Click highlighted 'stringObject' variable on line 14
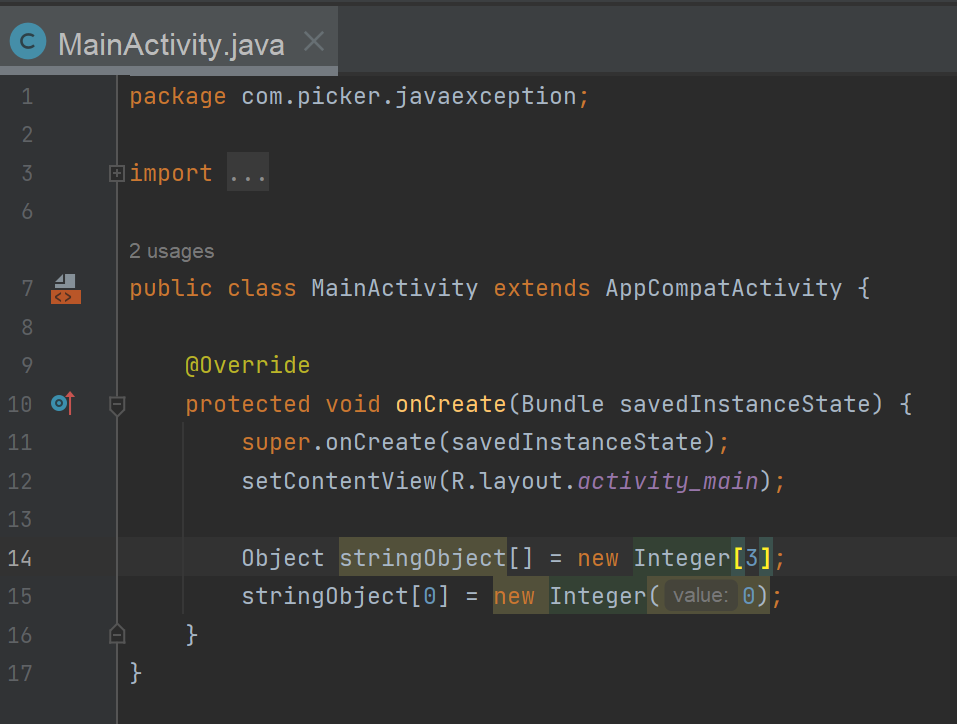Image resolution: width=957 pixels, height=724 pixels. click(423, 557)
